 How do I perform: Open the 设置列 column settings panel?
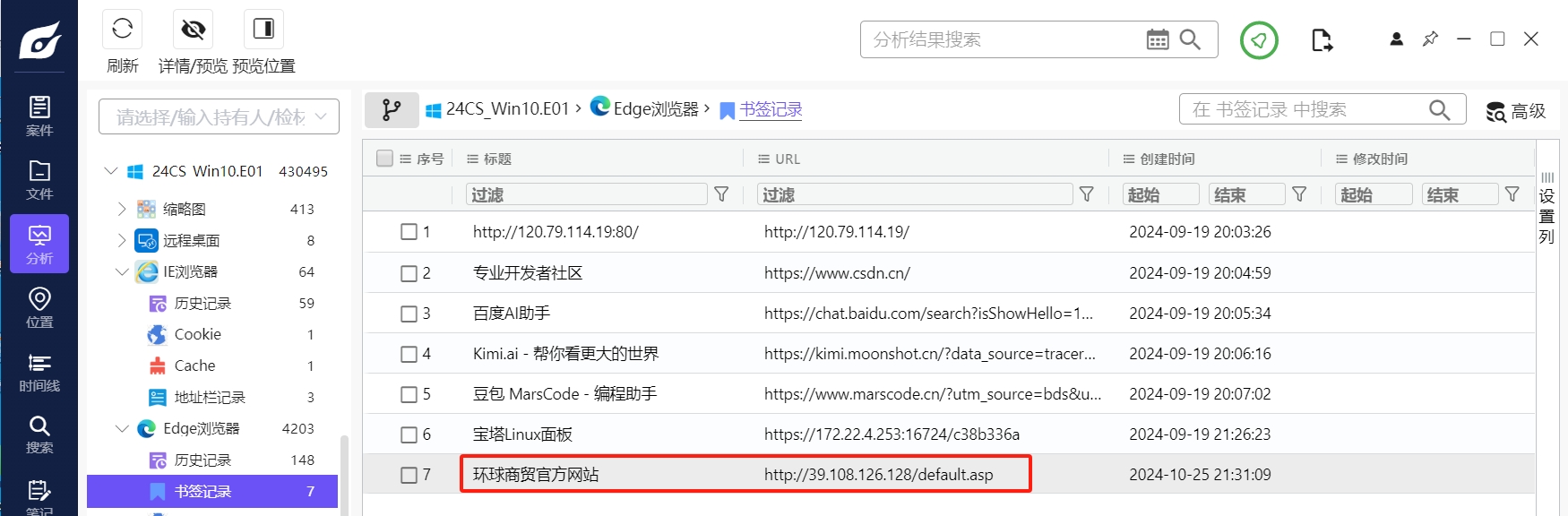(x=1546, y=208)
